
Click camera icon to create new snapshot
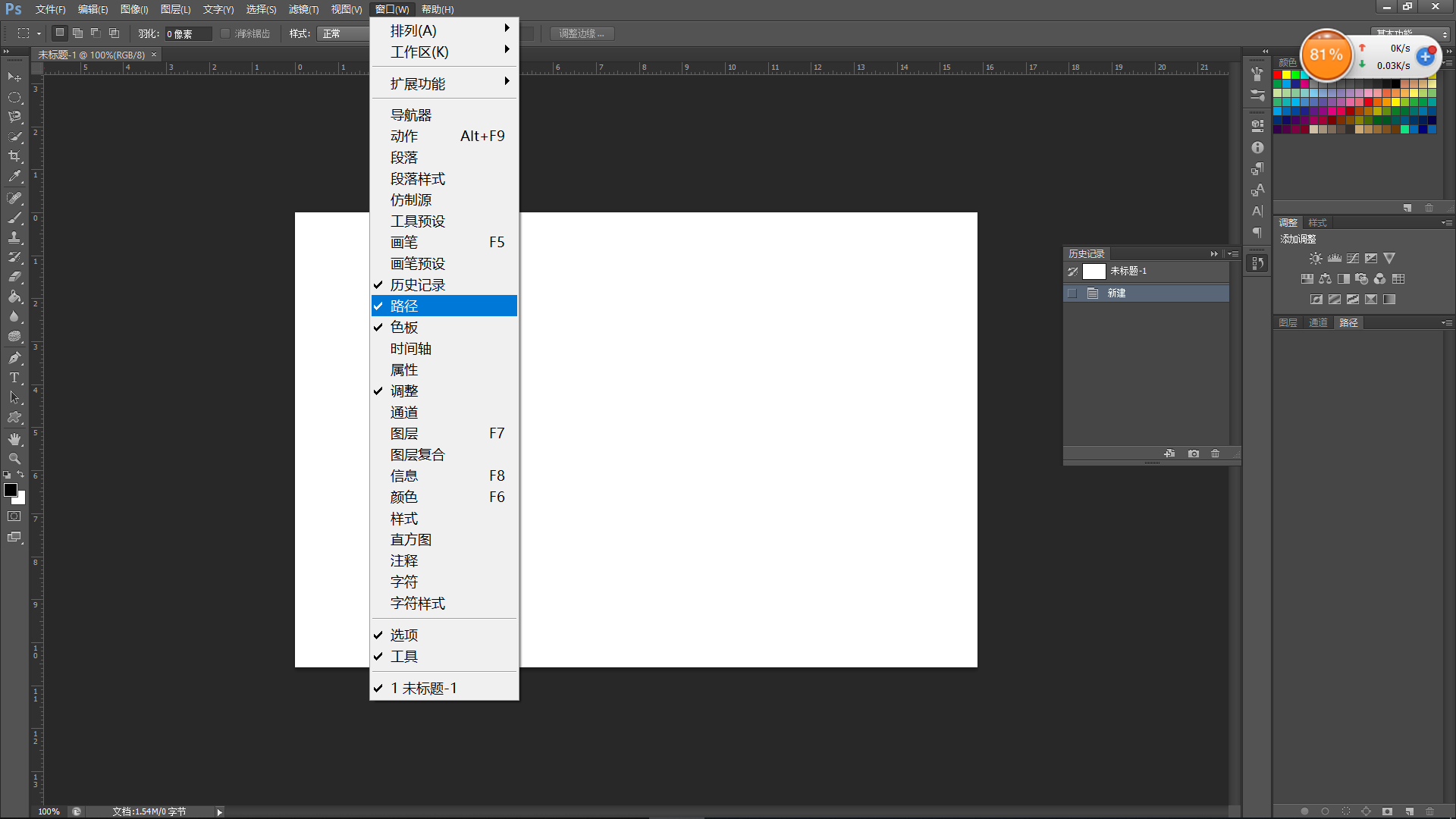pos(1194,453)
